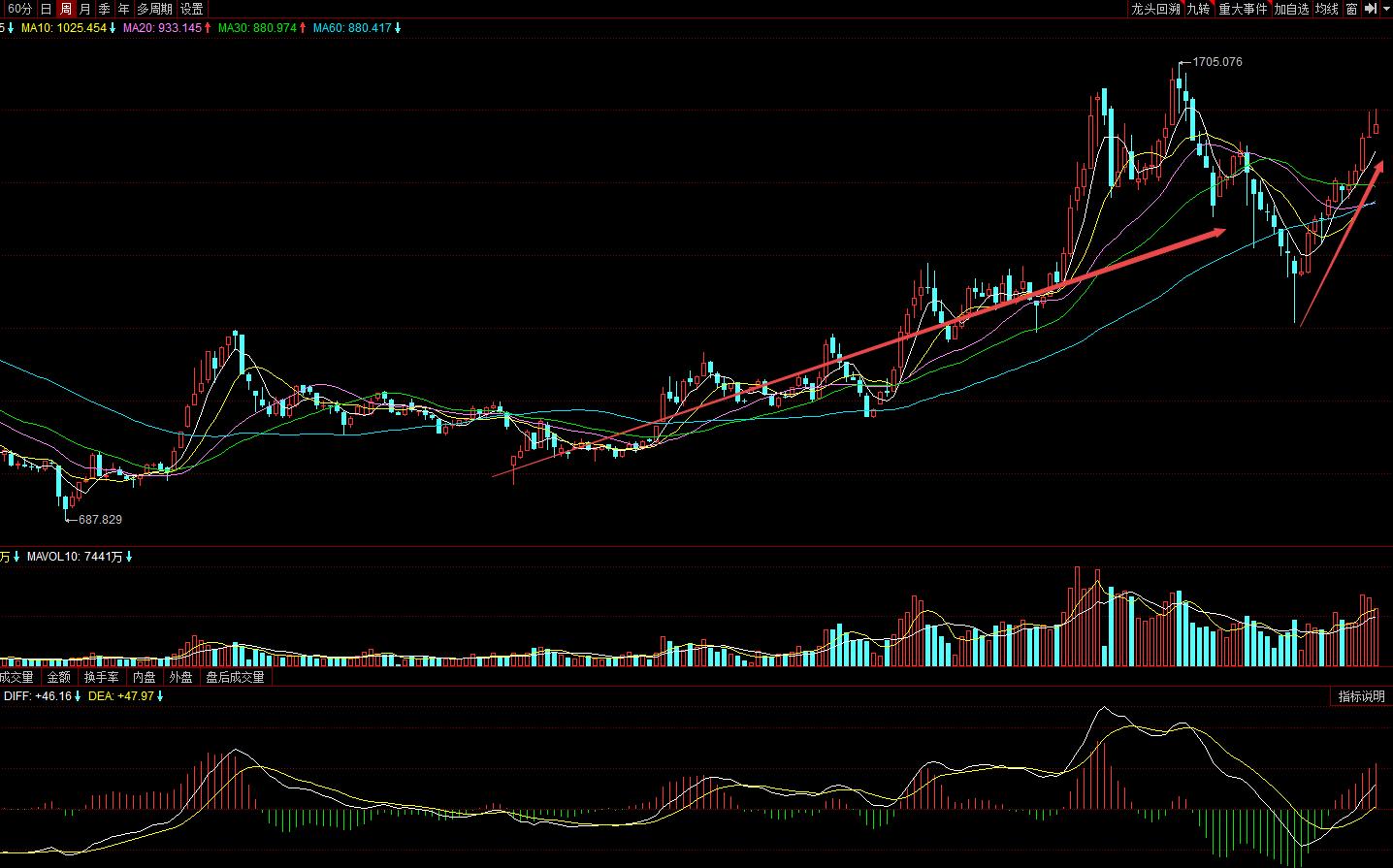Select the 外盘 sub-tab
This screenshot has height=868, width=1393.
pyautogui.click(x=180, y=677)
